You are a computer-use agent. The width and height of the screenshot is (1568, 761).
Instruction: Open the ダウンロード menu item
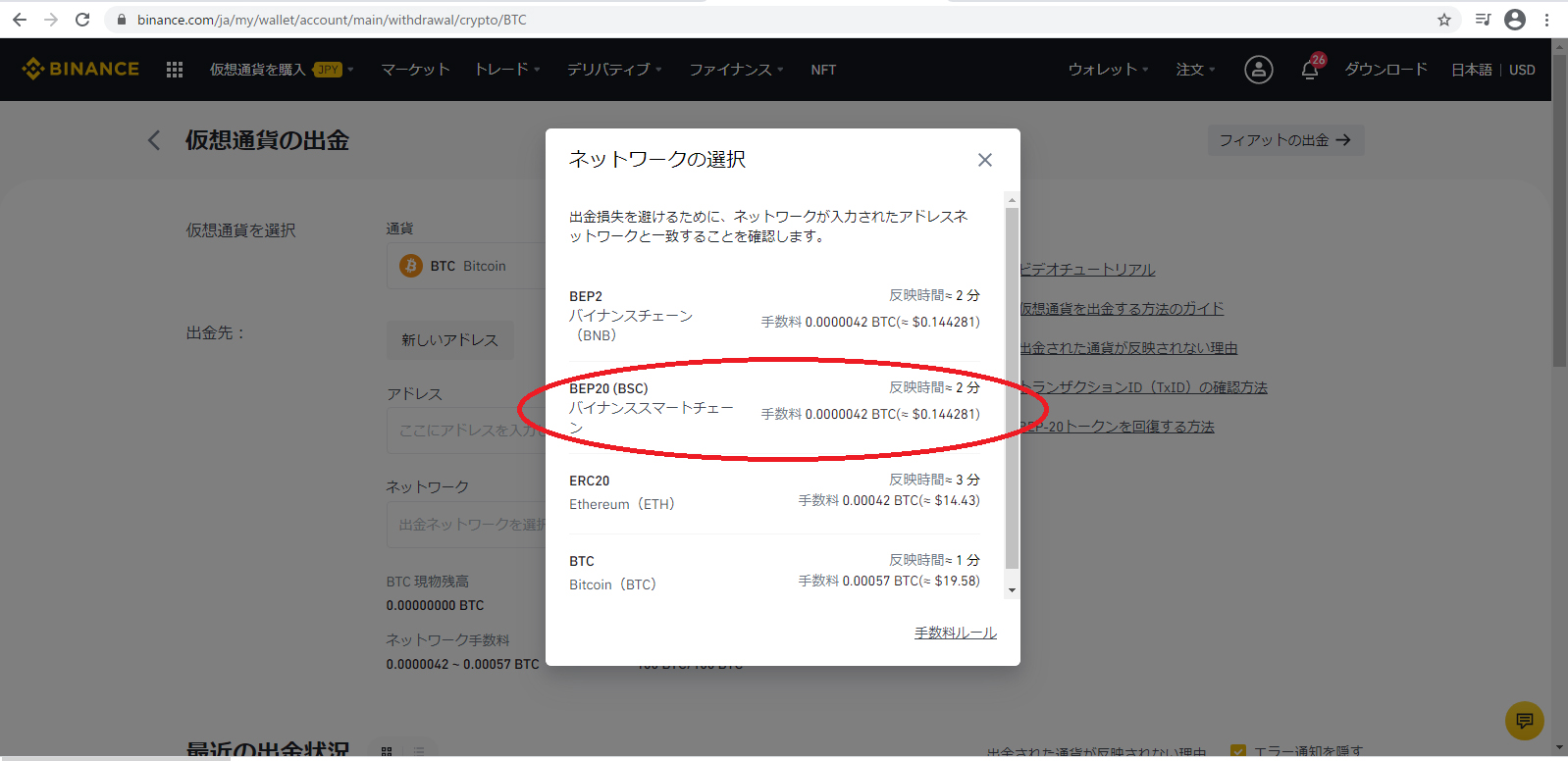[1385, 70]
